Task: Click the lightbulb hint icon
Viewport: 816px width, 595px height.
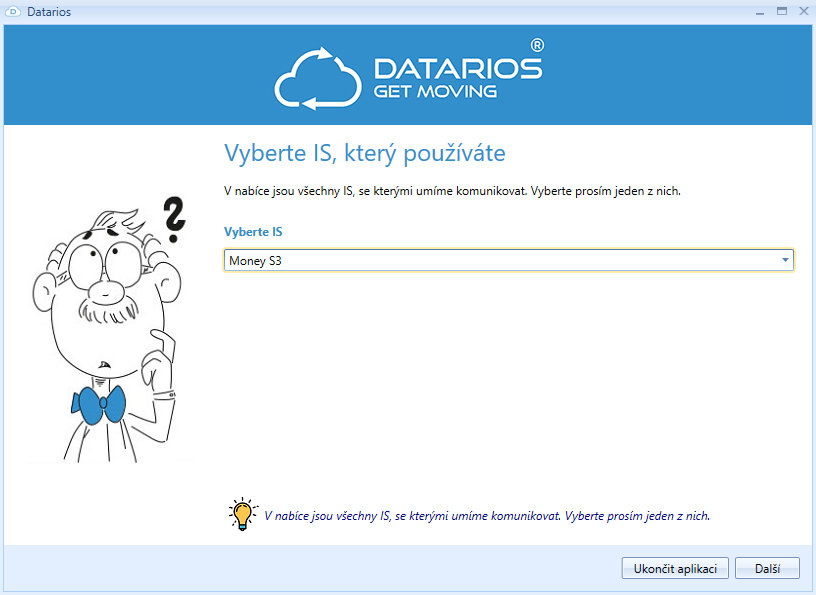Action: [x=242, y=513]
